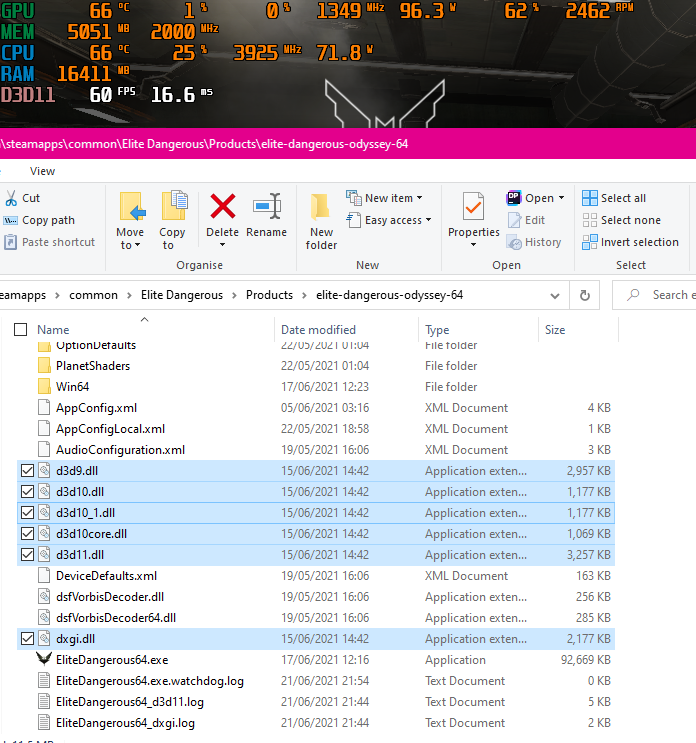Viewport: 696px width, 743px height.
Task: Click the Select none icon
Action: tap(590, 220)
